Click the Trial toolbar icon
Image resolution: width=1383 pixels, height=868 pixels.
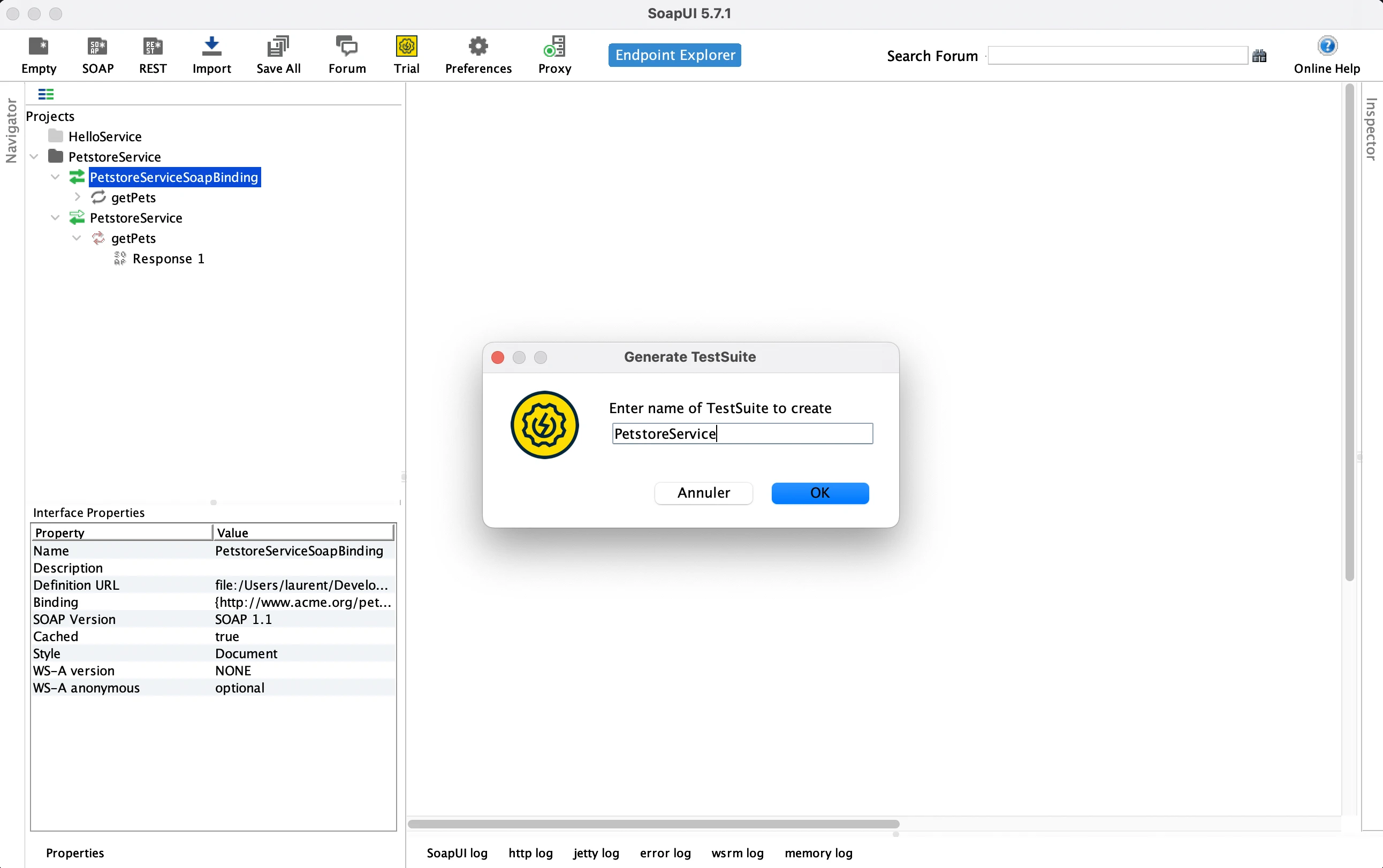pos(406,47)
